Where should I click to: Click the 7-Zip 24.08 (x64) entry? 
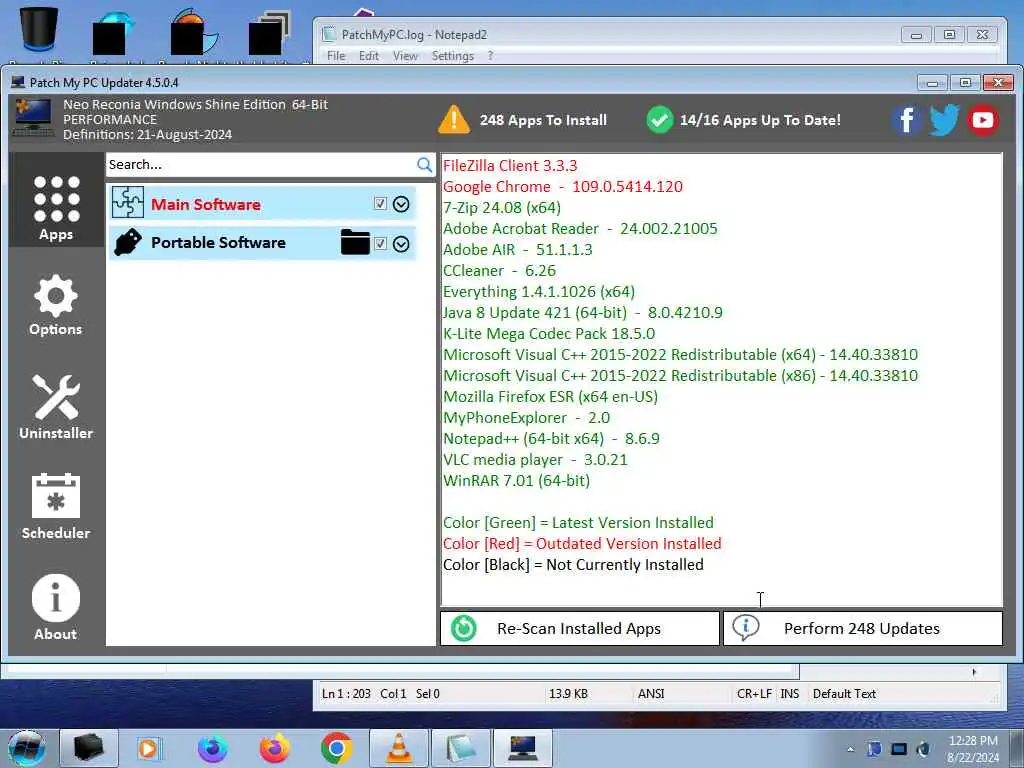502,208
